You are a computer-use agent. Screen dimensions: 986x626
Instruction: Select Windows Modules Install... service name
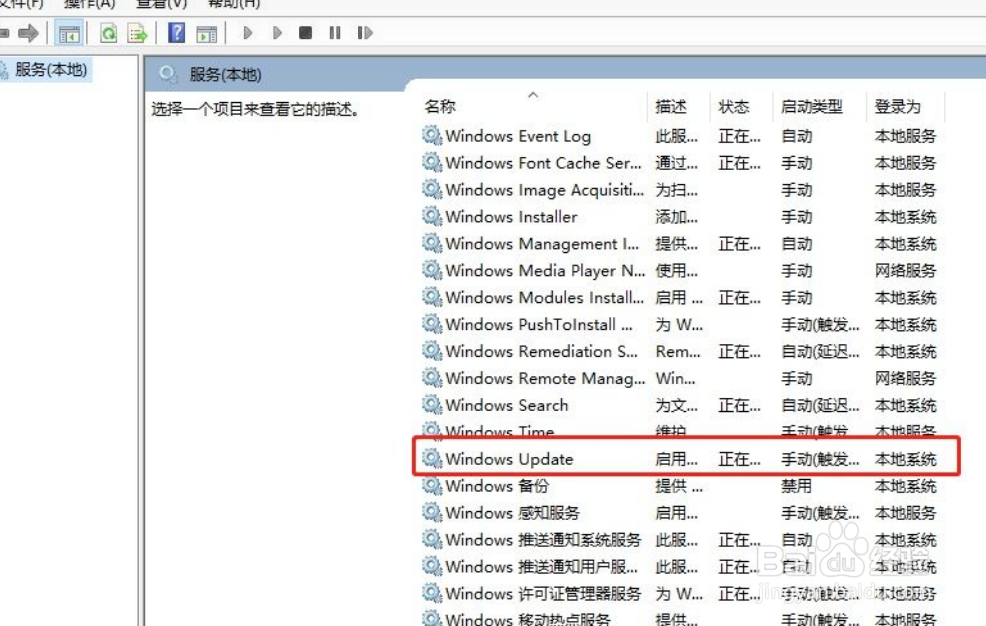(545, 297)
